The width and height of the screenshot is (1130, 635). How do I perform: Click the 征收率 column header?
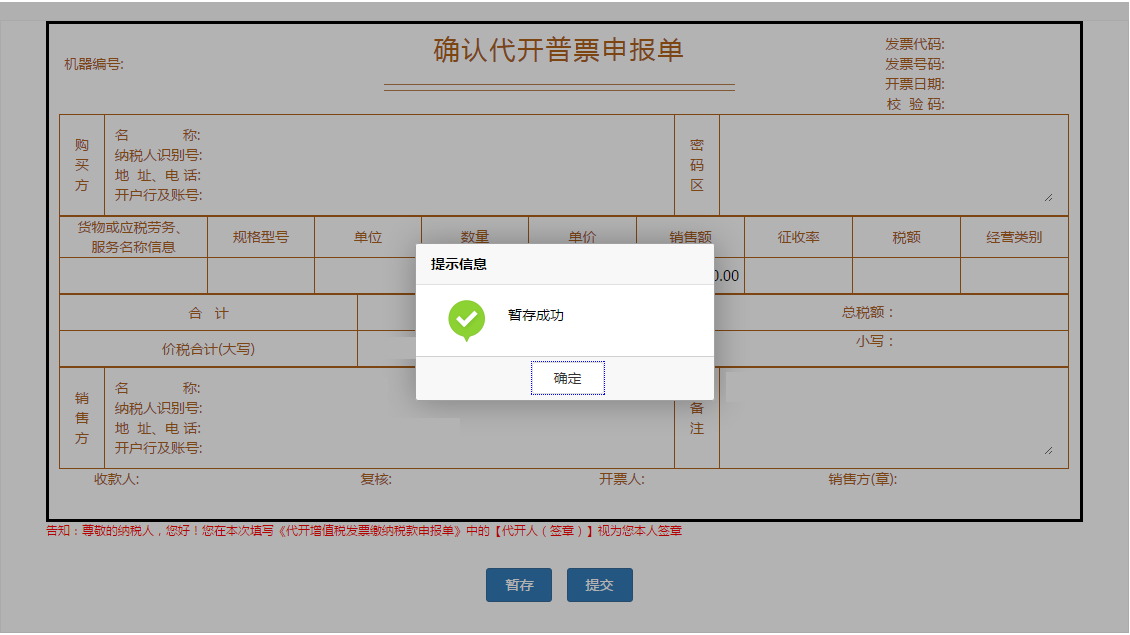coord(798,237)
